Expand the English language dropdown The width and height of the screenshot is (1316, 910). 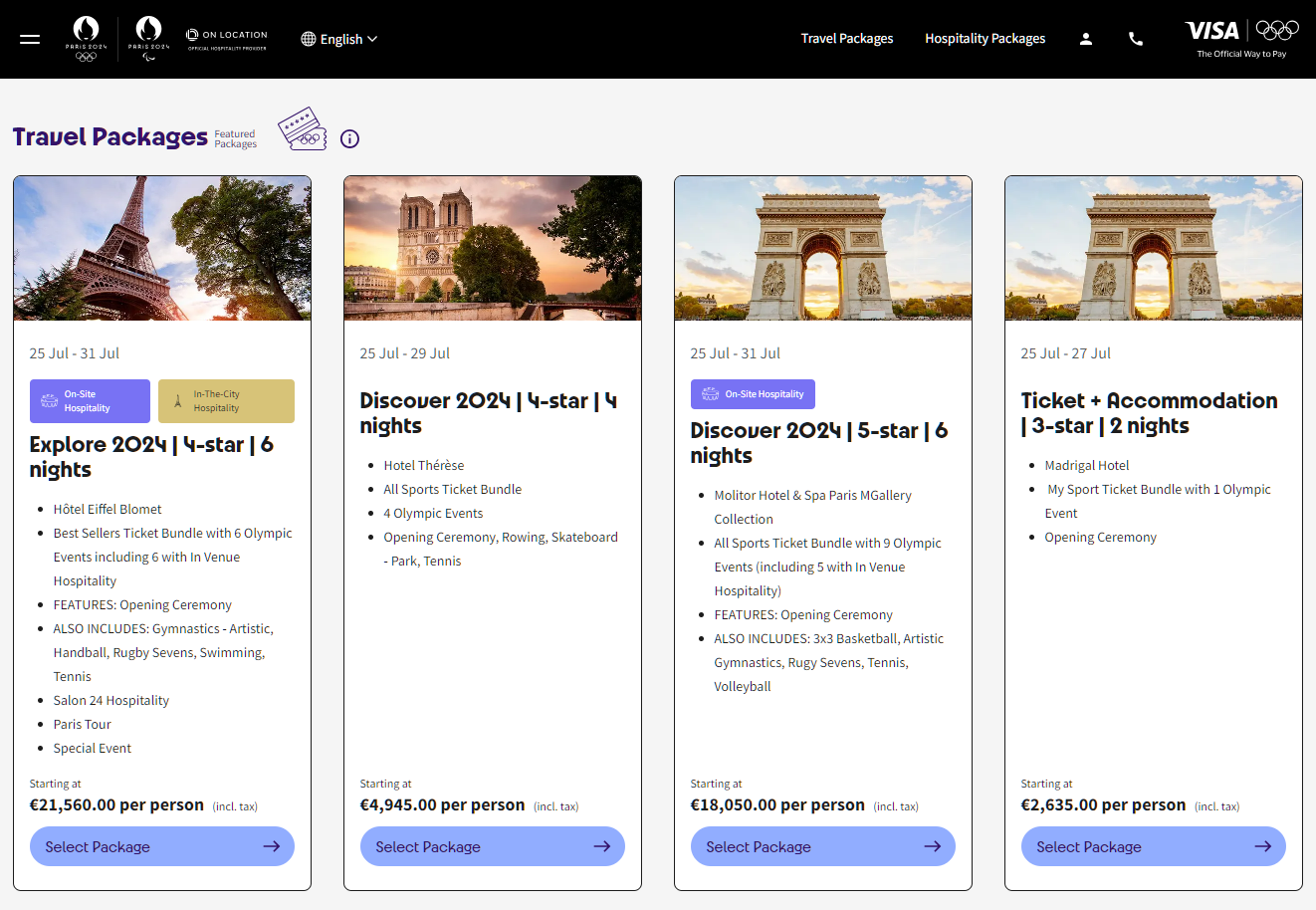[x=339, y=39]
